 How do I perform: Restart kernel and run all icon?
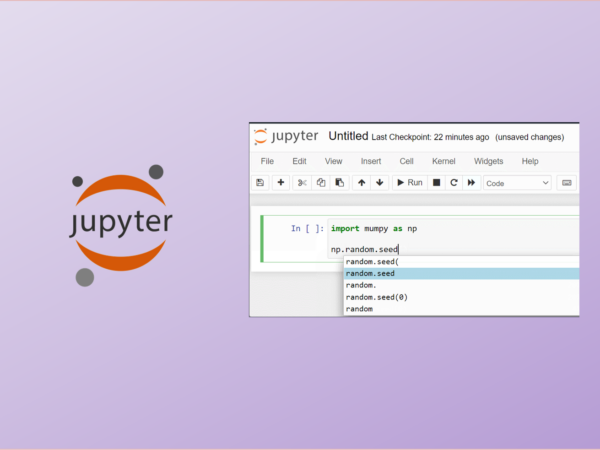coord(470,183)
